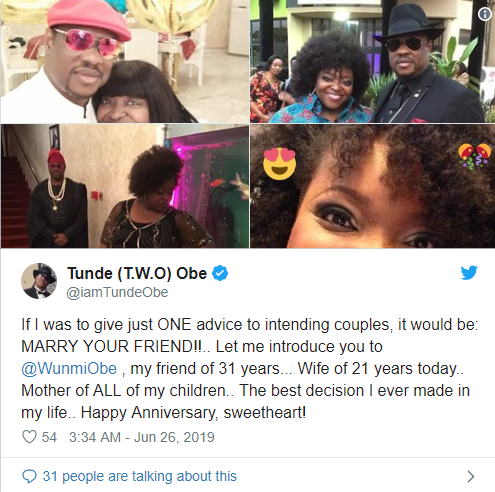Viewport: 495px width, 492px height.
Task: Visit the @iamTundeObe handle link
Action: (x=117, y=292)
